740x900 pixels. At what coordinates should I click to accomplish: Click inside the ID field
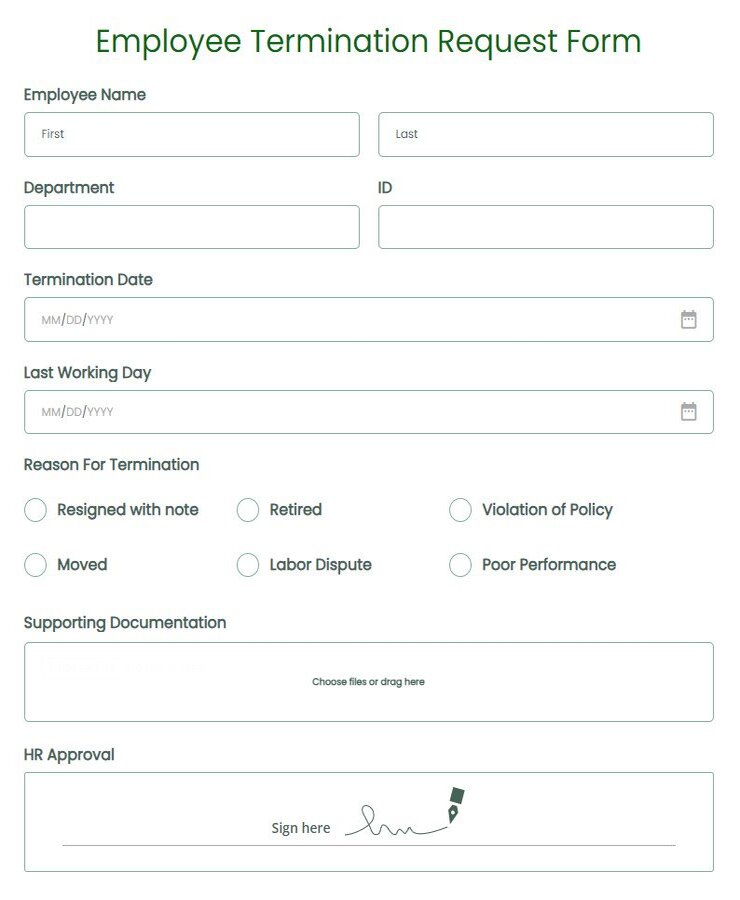coord(546,227)
